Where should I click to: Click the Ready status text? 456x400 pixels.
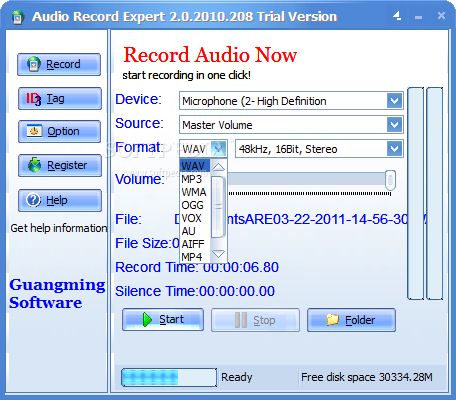point(237,377)
